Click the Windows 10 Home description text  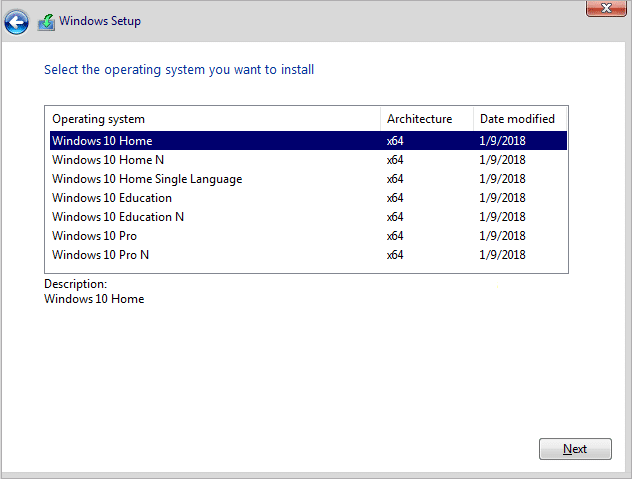point(94,299)
